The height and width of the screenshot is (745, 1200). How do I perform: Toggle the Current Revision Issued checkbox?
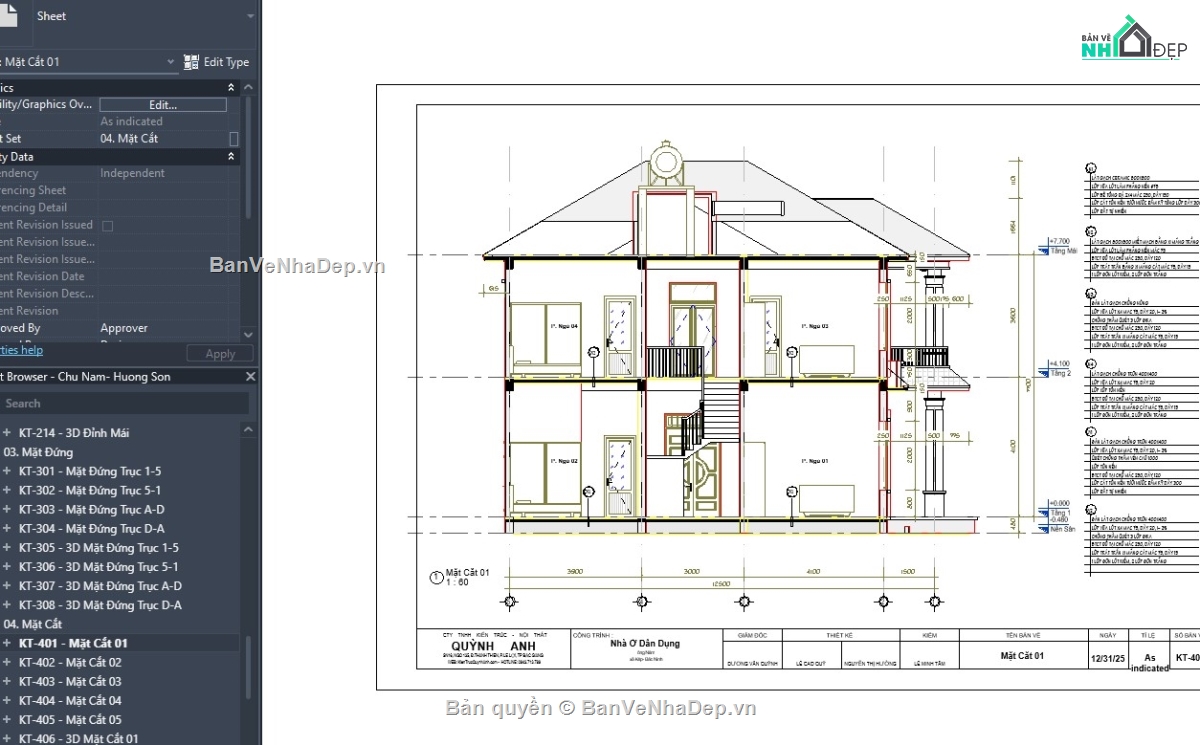108,226
